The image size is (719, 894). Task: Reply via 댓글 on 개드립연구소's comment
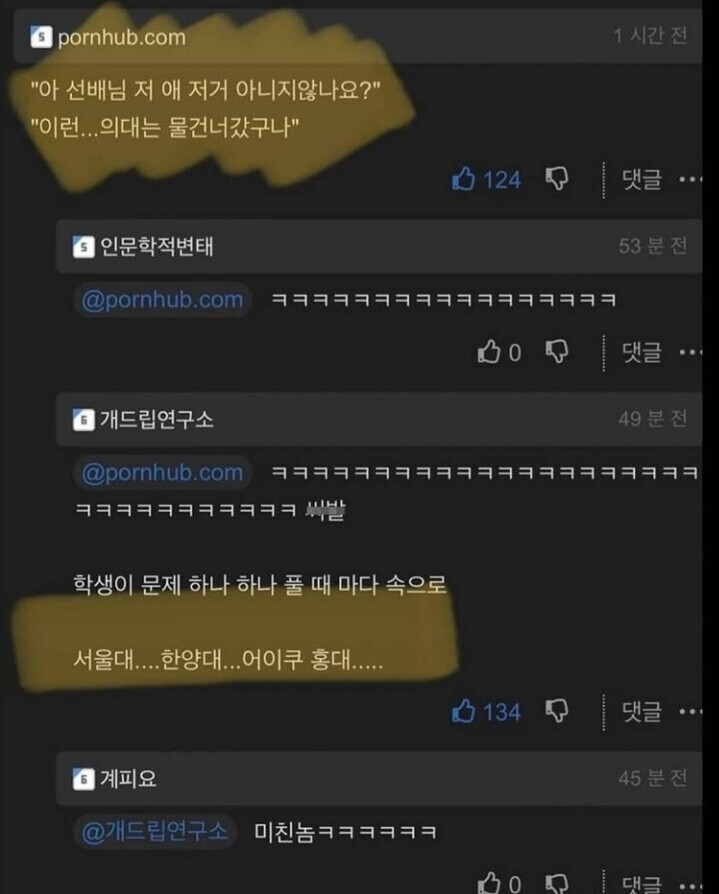[x=642, y=712]
